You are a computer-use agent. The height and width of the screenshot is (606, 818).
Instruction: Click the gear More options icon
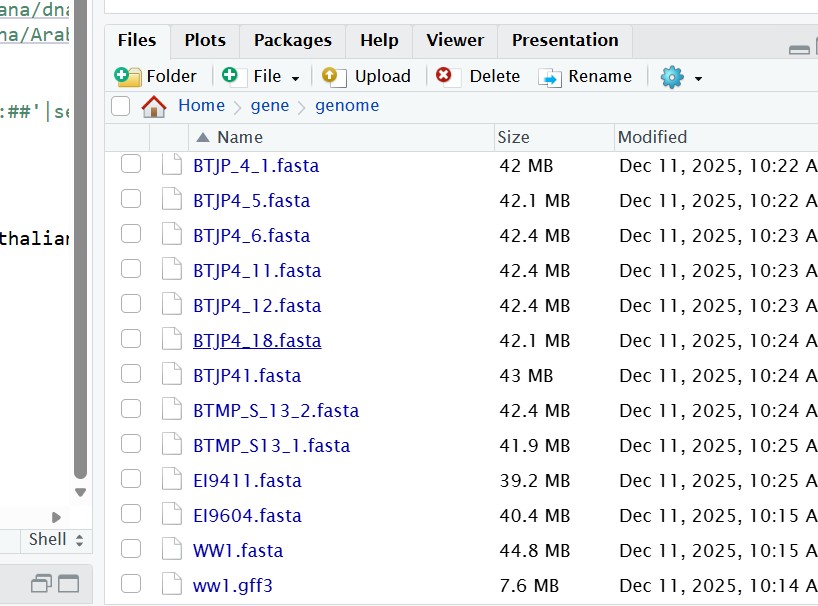click(672, 77)
